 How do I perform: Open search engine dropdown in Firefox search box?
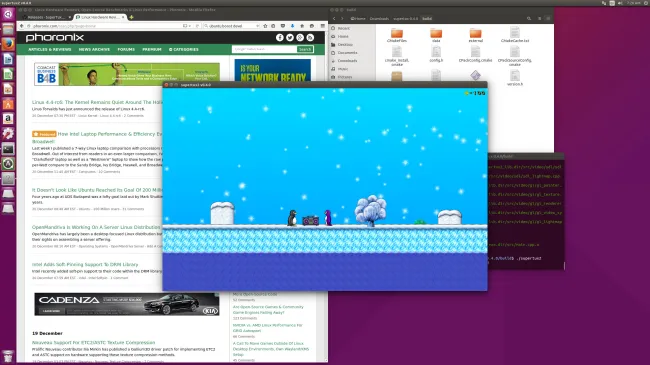tap(206, 26)
